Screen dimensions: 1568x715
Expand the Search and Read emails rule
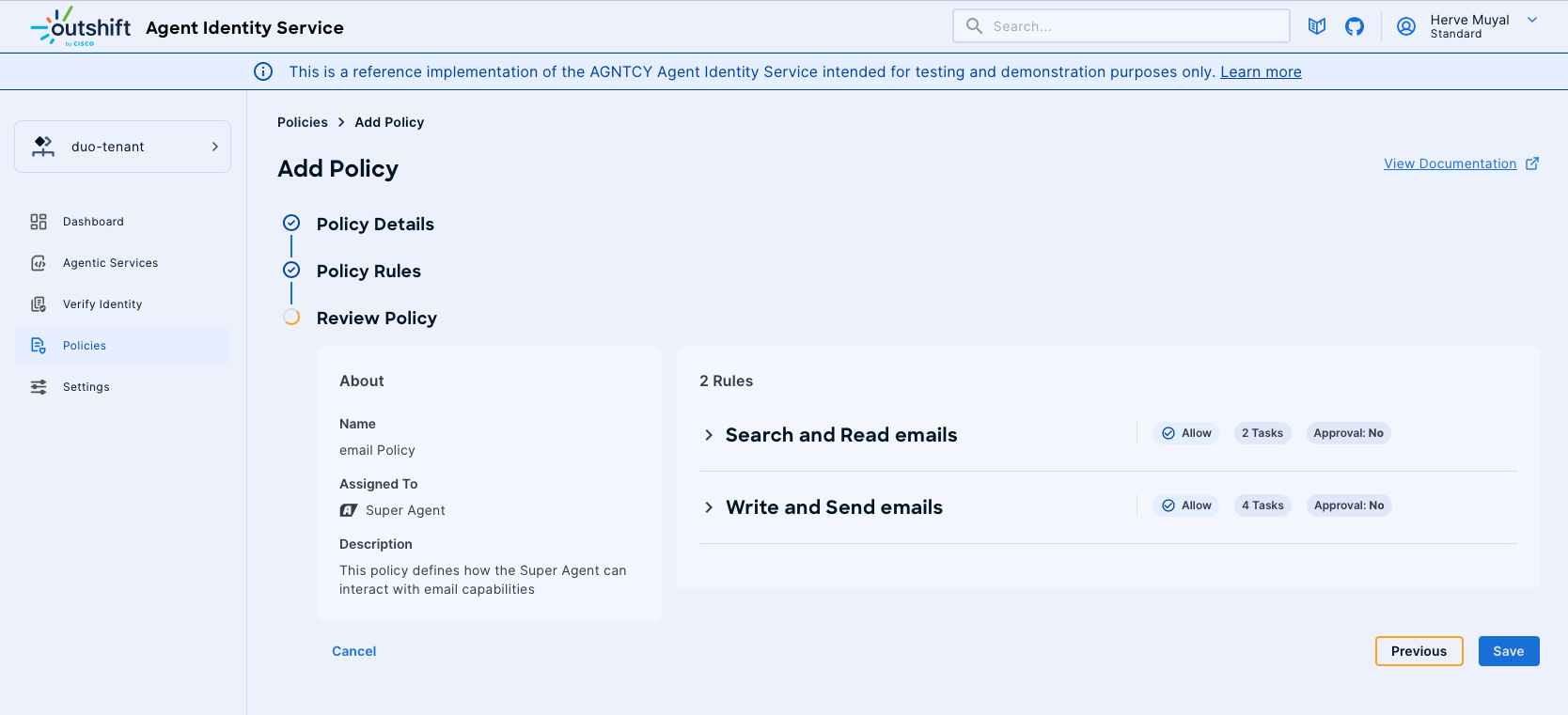tap(709, 435)
